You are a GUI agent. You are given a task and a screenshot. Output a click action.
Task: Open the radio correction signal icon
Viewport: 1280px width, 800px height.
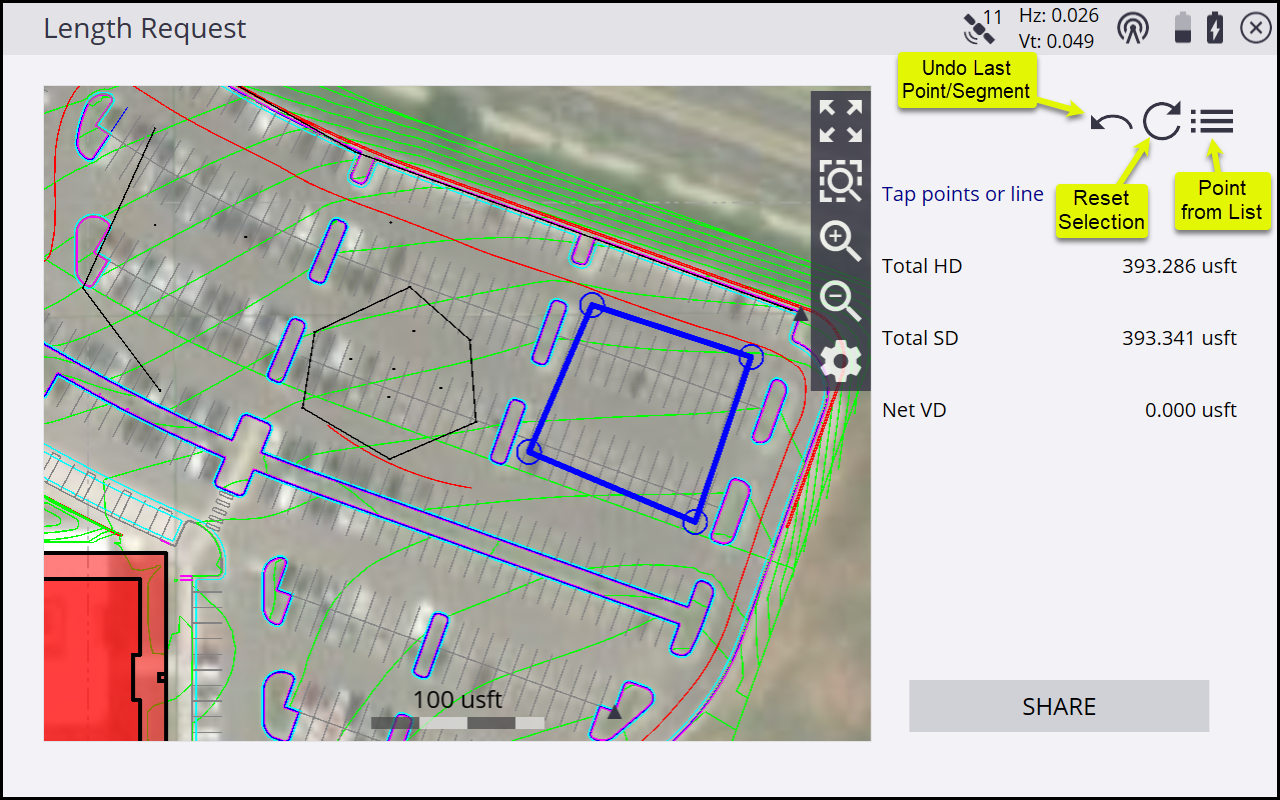coord(1133,28)
